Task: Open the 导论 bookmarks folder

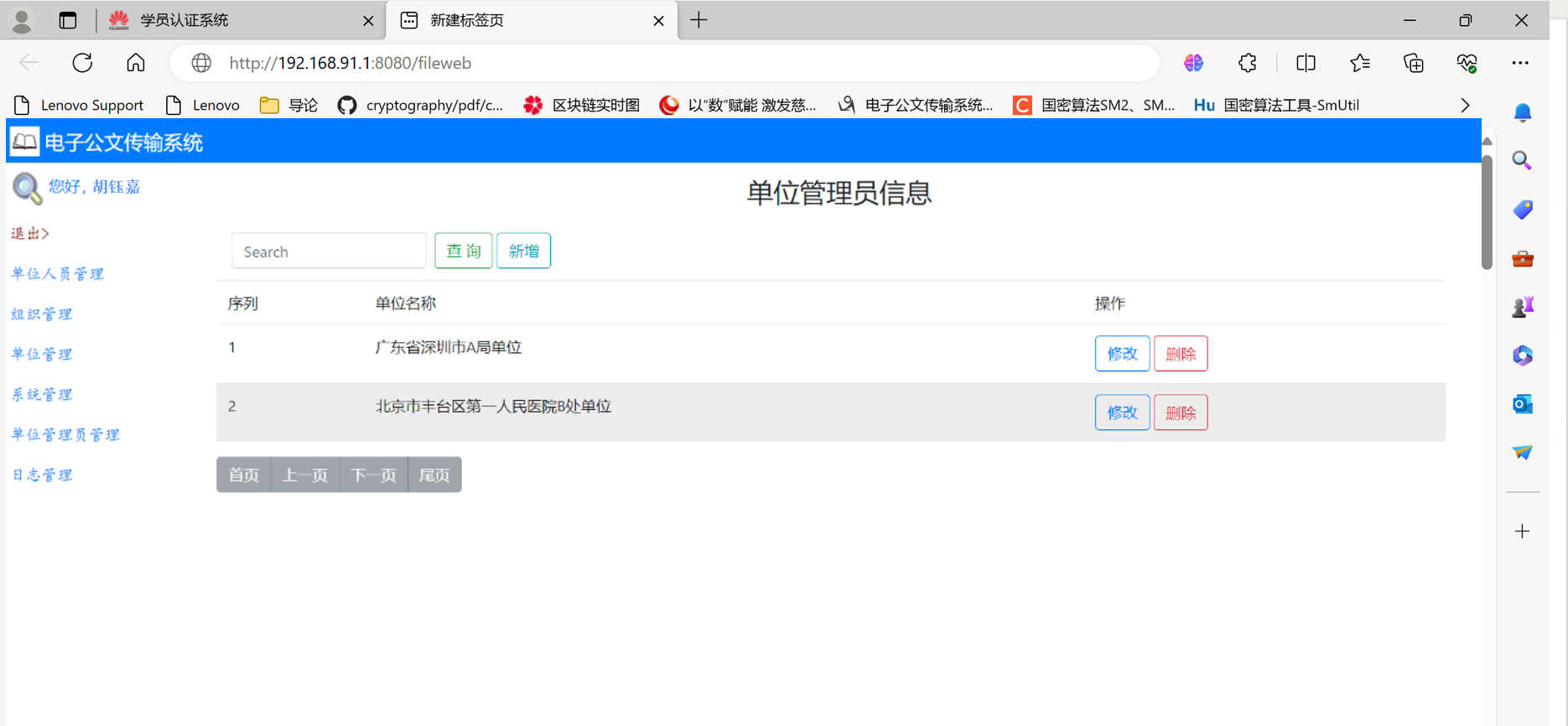Action: tap(288, 105)
